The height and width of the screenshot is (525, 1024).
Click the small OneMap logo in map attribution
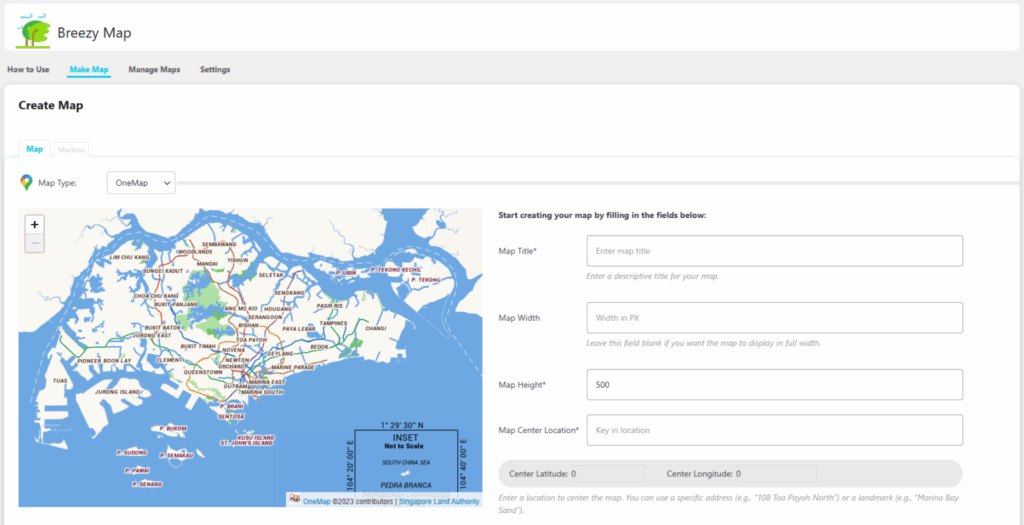click(295, 500)
